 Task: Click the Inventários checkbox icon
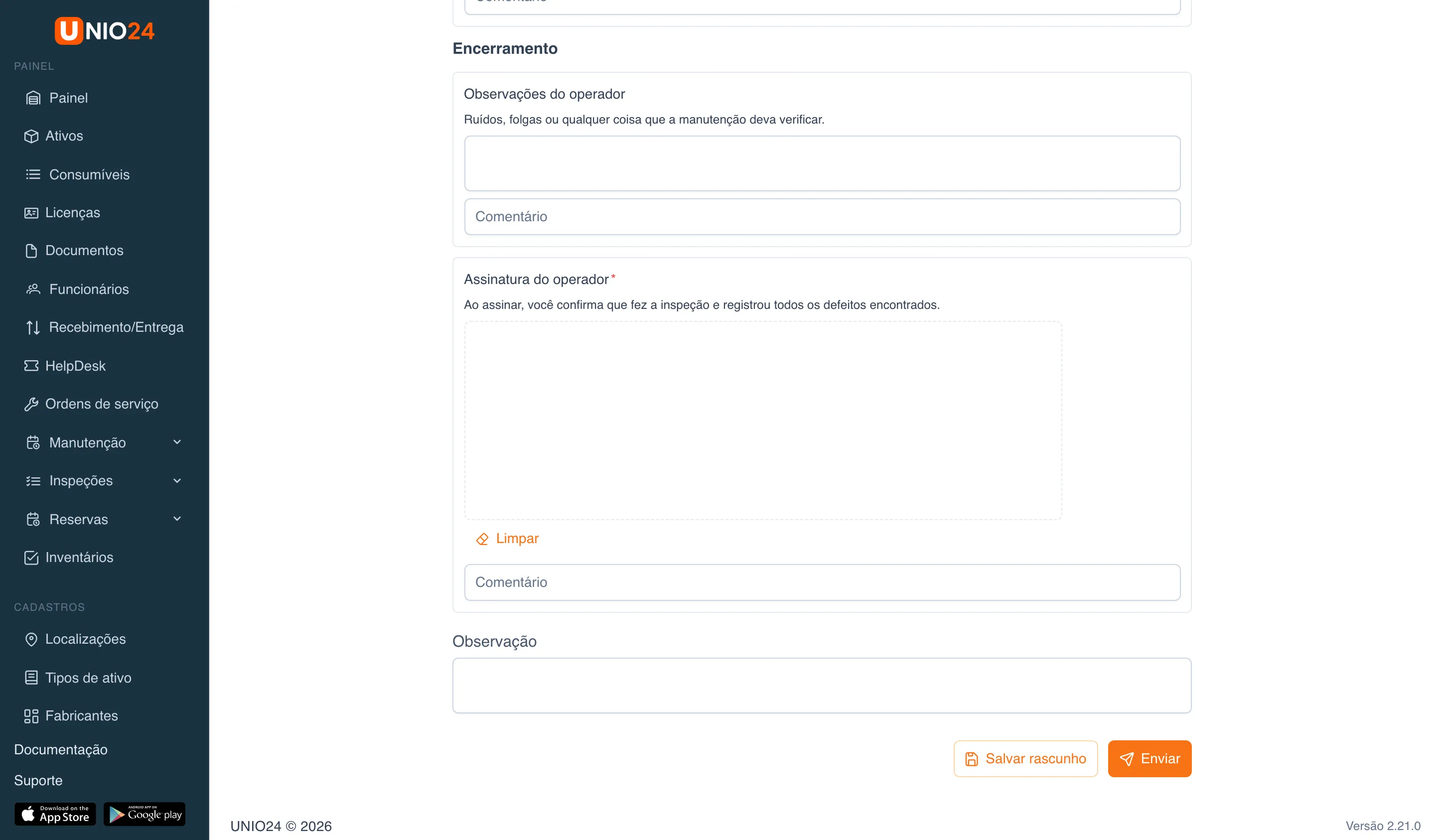click(x=31, y=558)
